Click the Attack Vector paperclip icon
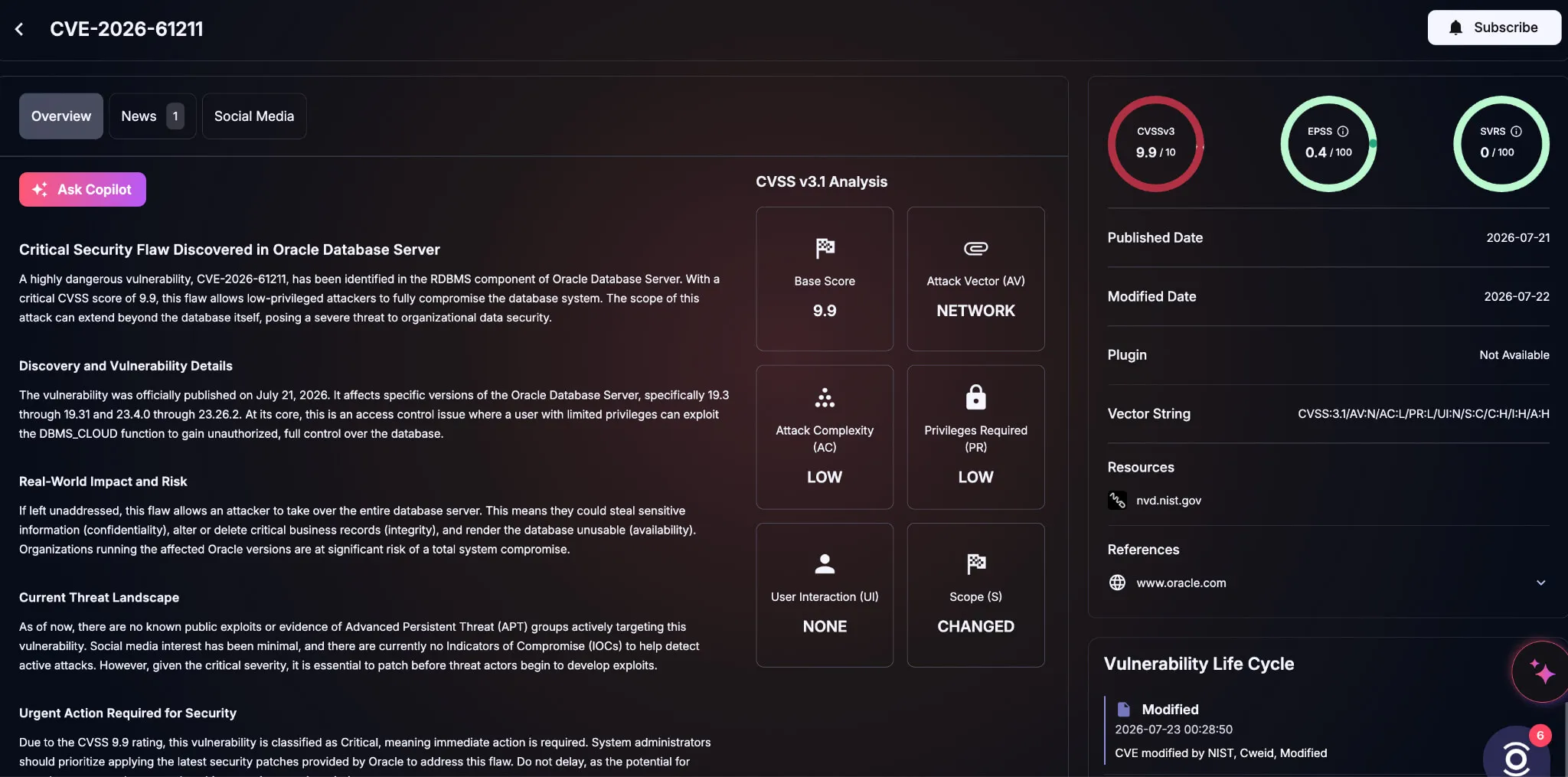 [975, 248]
